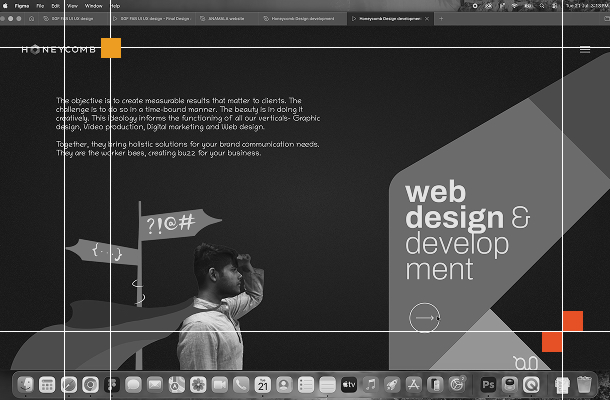Open Reminders from the dock

point(306,385)
